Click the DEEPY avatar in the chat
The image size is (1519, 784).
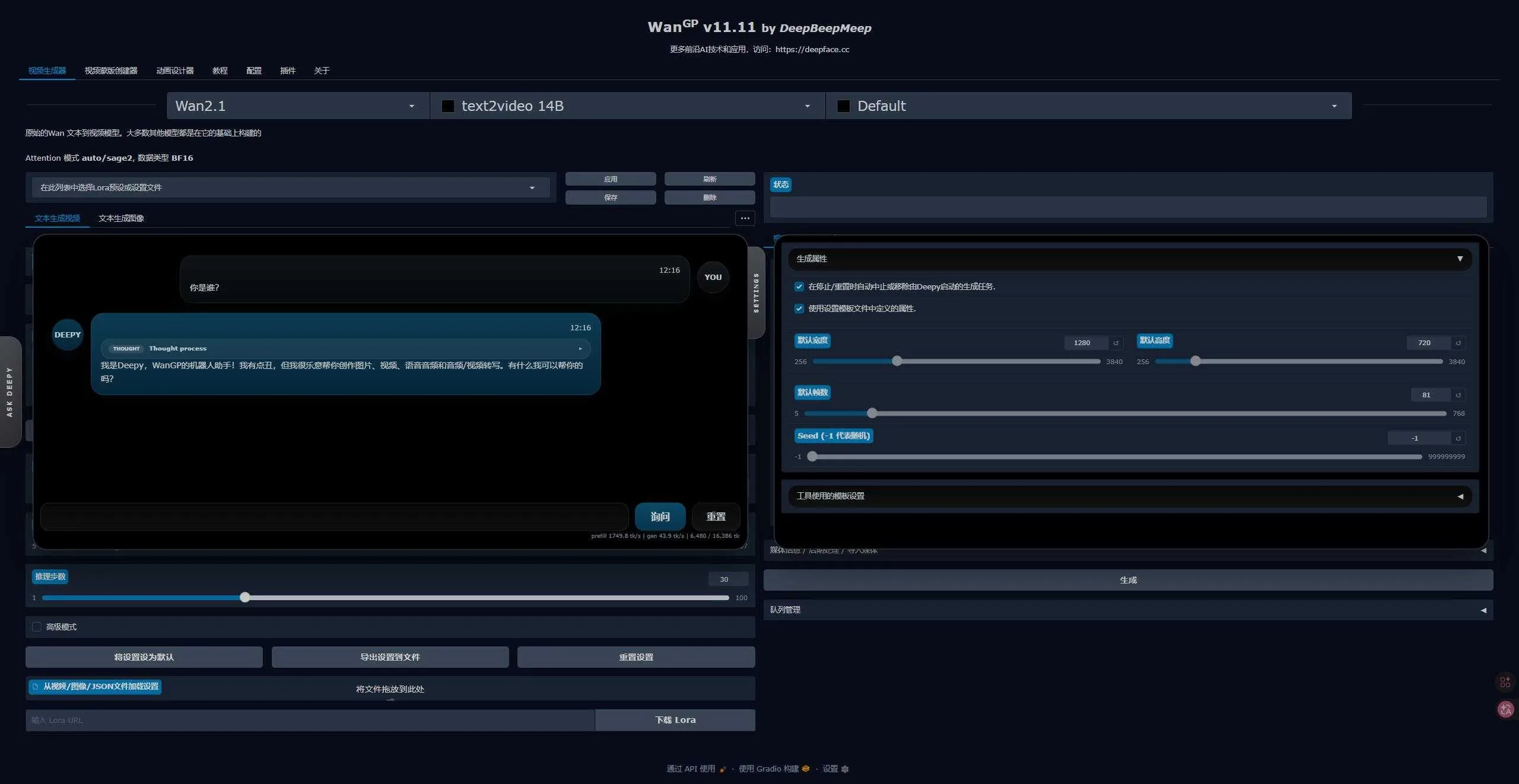66,334
